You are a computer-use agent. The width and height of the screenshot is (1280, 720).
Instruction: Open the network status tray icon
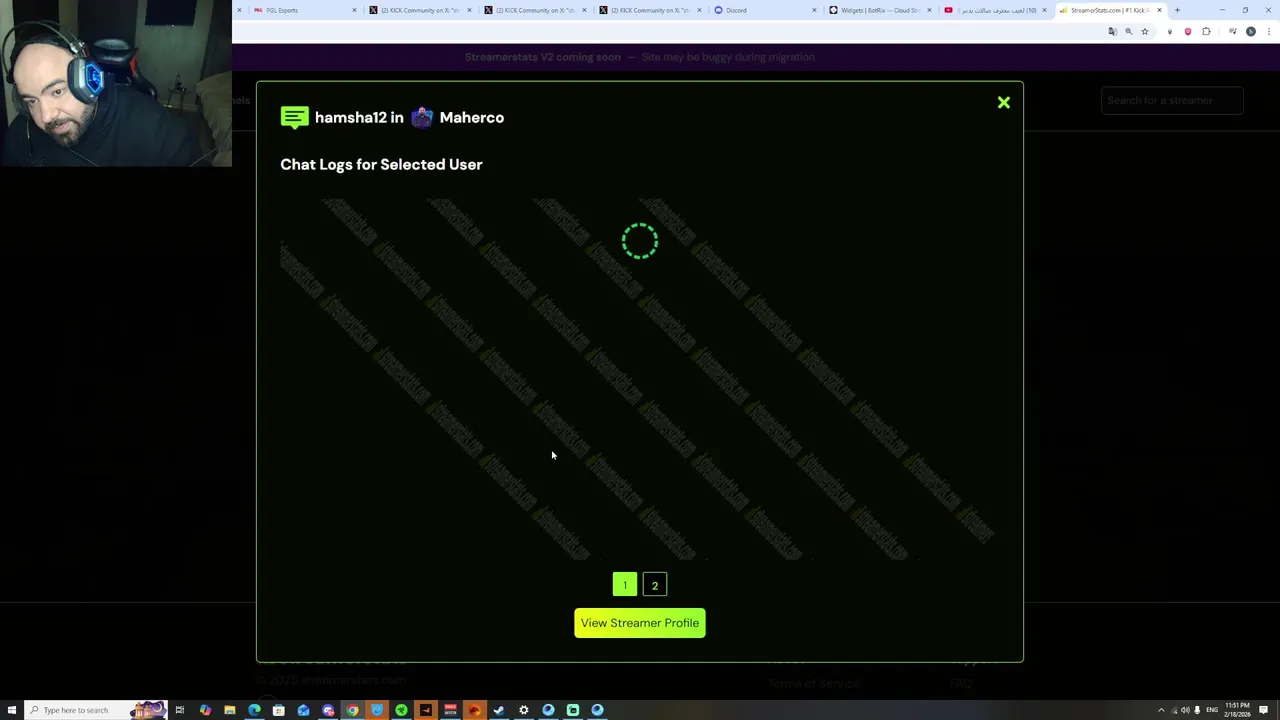[1174, 710]
